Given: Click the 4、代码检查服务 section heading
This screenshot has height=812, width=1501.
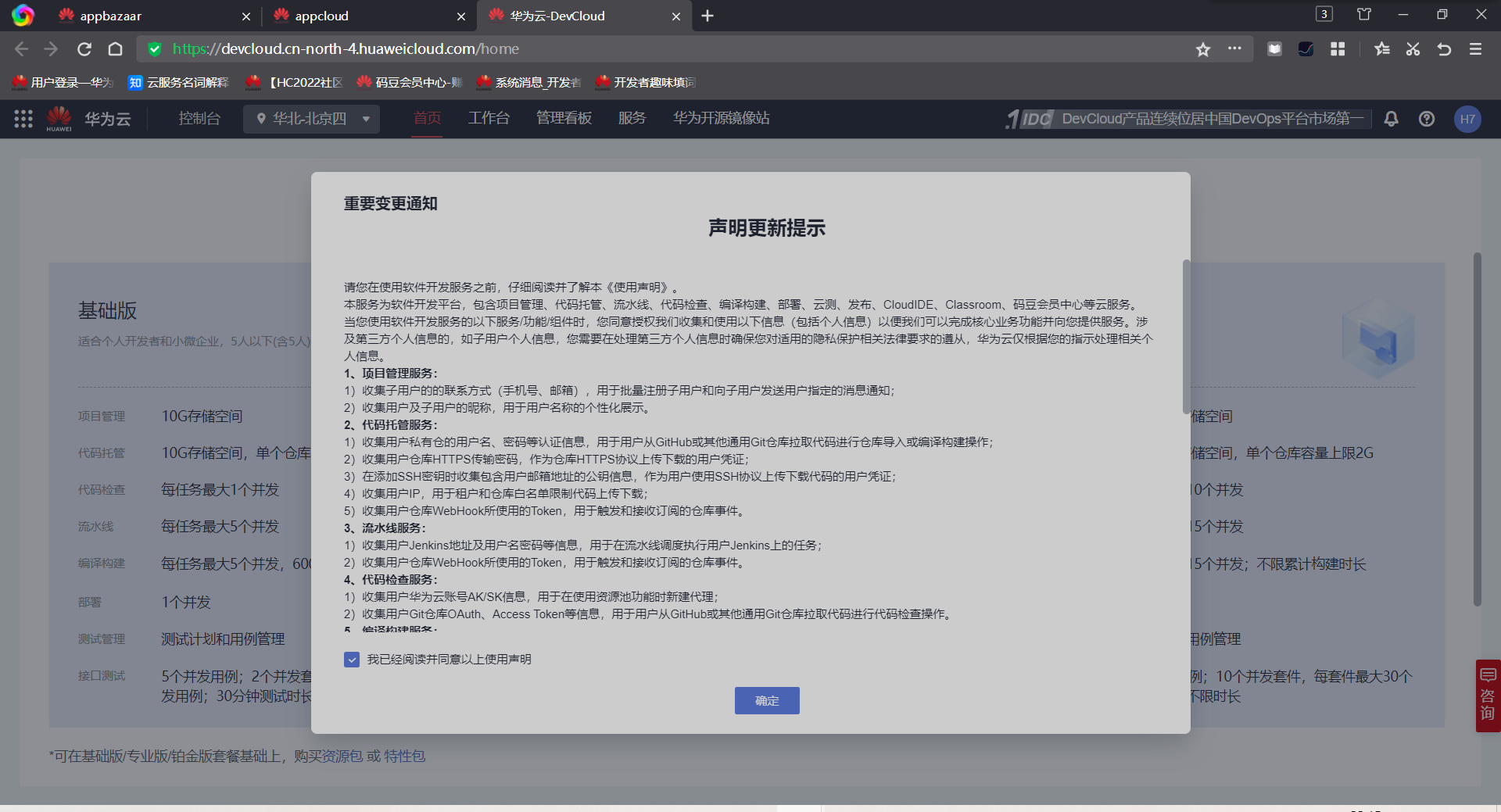Looking at the screenshot, I should coord(391,580).
